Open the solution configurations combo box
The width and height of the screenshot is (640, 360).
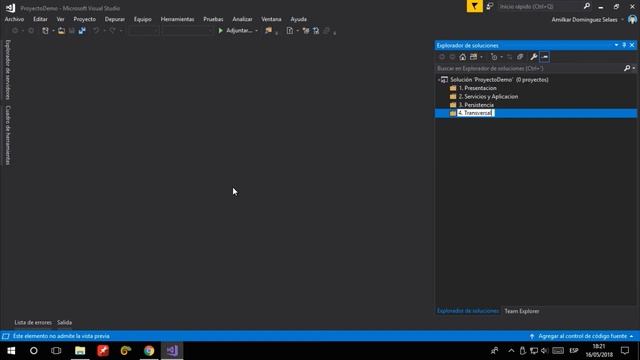point(143,31)
